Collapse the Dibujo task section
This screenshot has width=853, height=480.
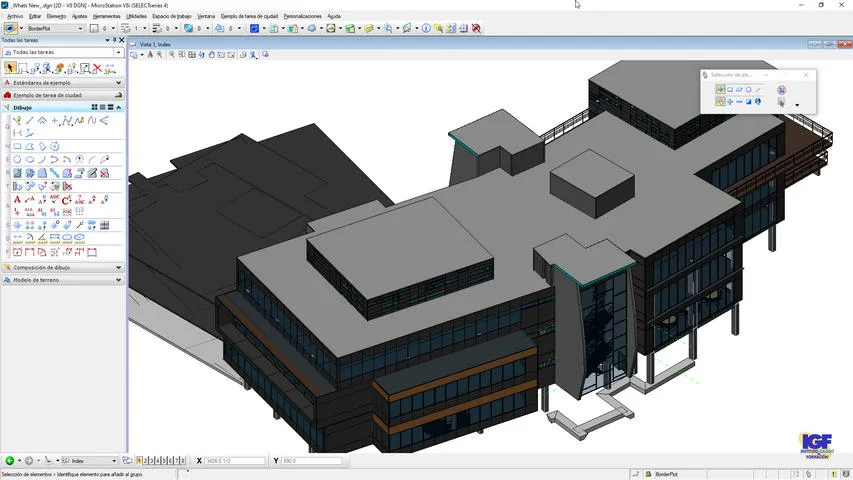pos(119,108)
